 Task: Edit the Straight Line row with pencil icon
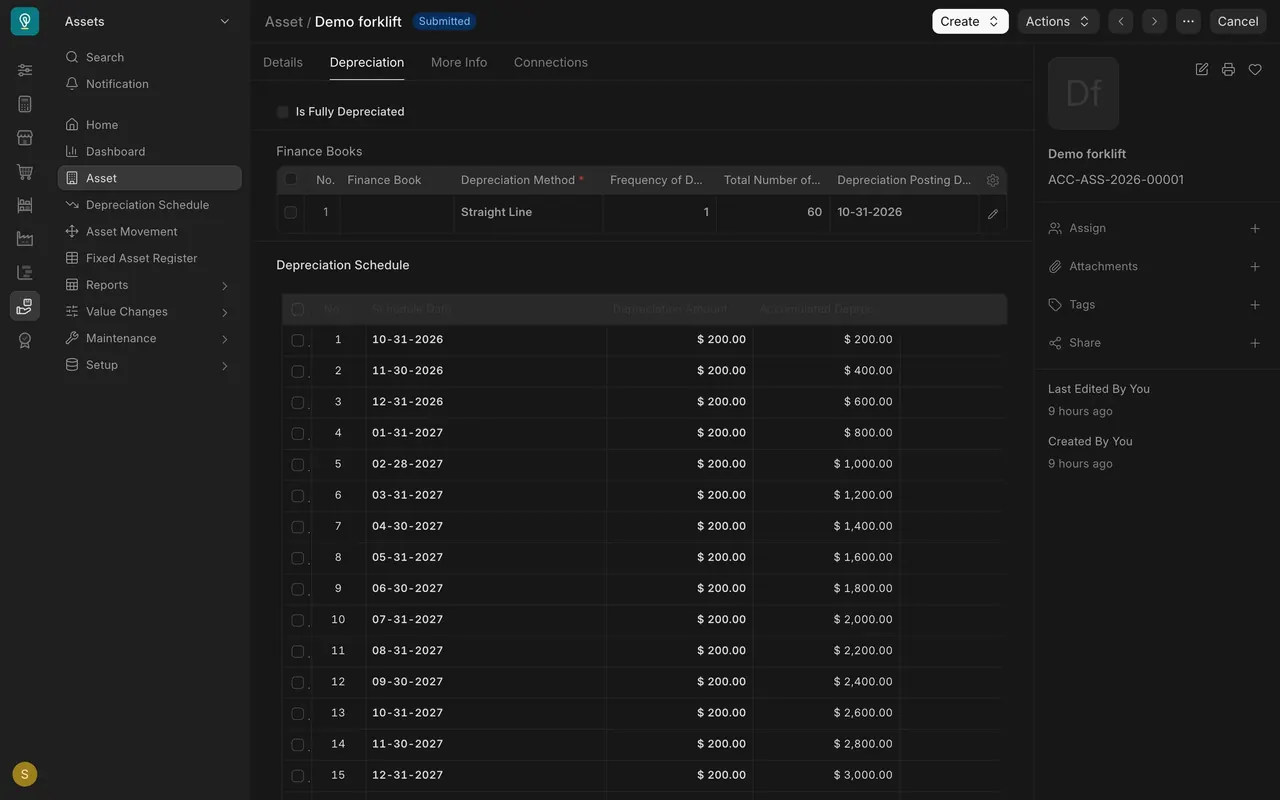click(993, 213)
